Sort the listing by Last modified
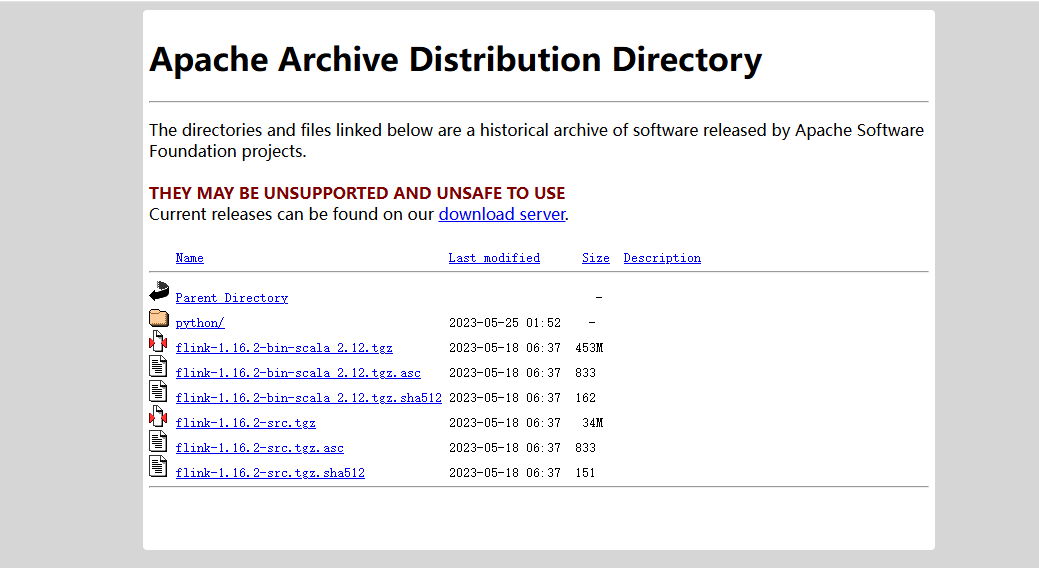This screenshot has height=568, width=1039. coord(494,258)
